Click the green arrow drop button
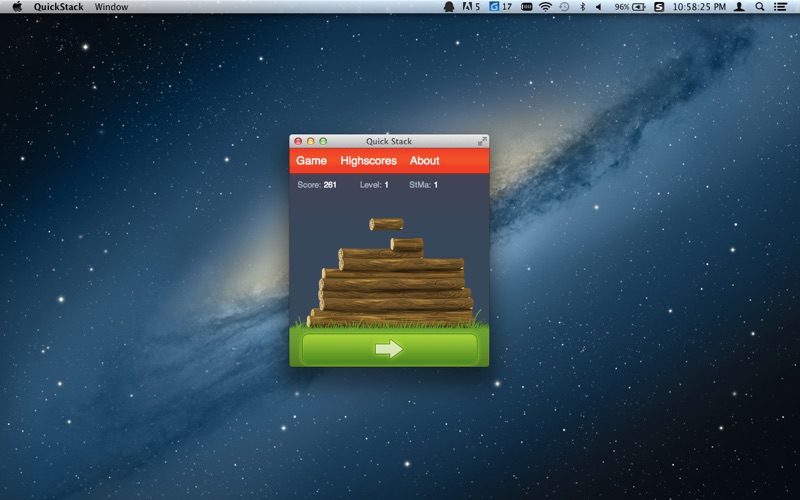This screenshot has height=500, width=800. (390, 349)
